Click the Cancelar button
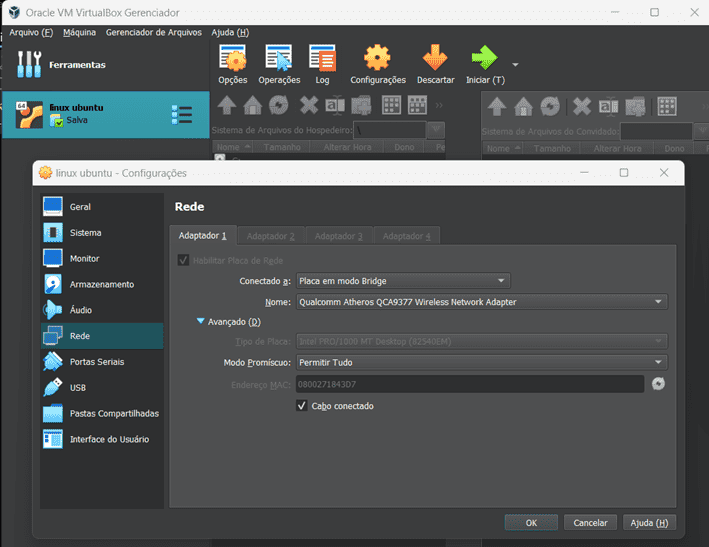709x547 pixels. [590, 522]
